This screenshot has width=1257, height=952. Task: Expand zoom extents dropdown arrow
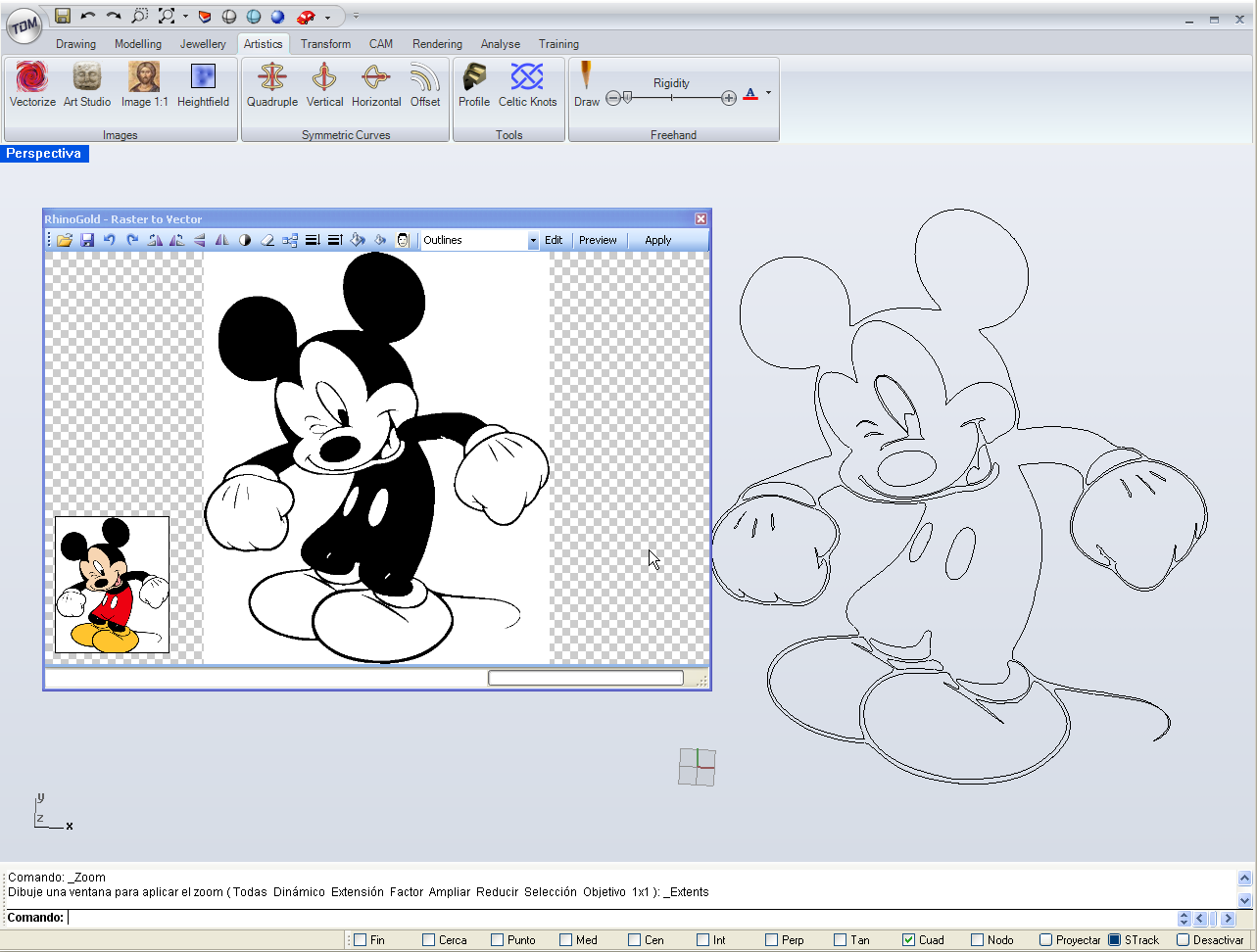[x=185, y=17]
